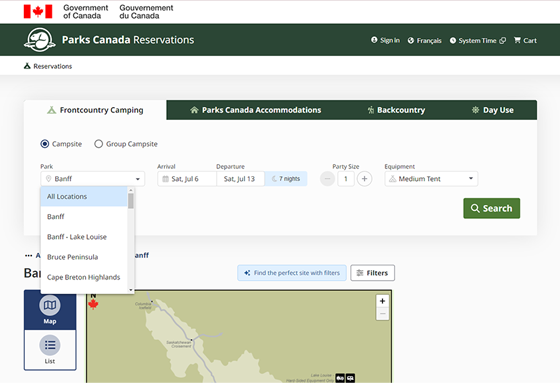Screen dimensions: 560x383
Task: Open the Equipment dropdown Medium Tent
Action: 431,179
